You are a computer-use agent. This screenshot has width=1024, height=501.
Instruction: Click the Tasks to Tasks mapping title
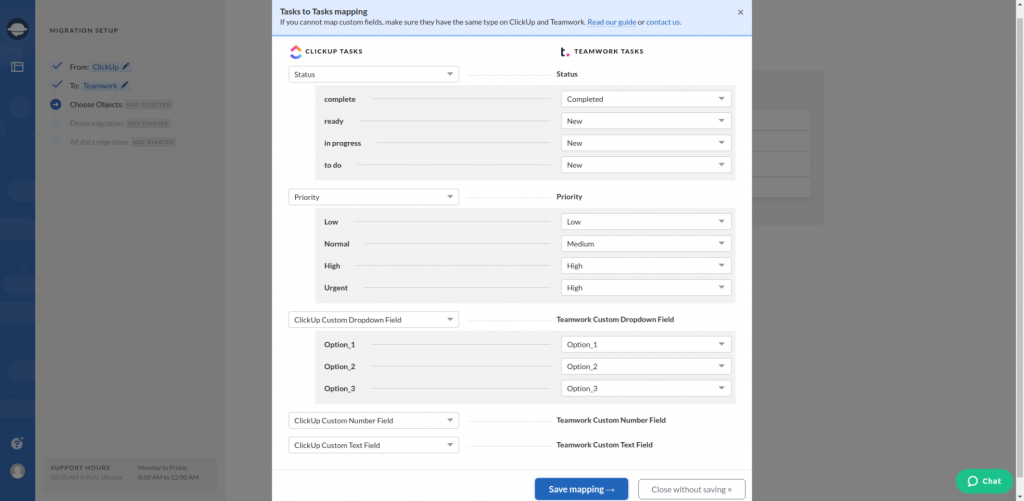pyautogui.click(x=323, y=11)
